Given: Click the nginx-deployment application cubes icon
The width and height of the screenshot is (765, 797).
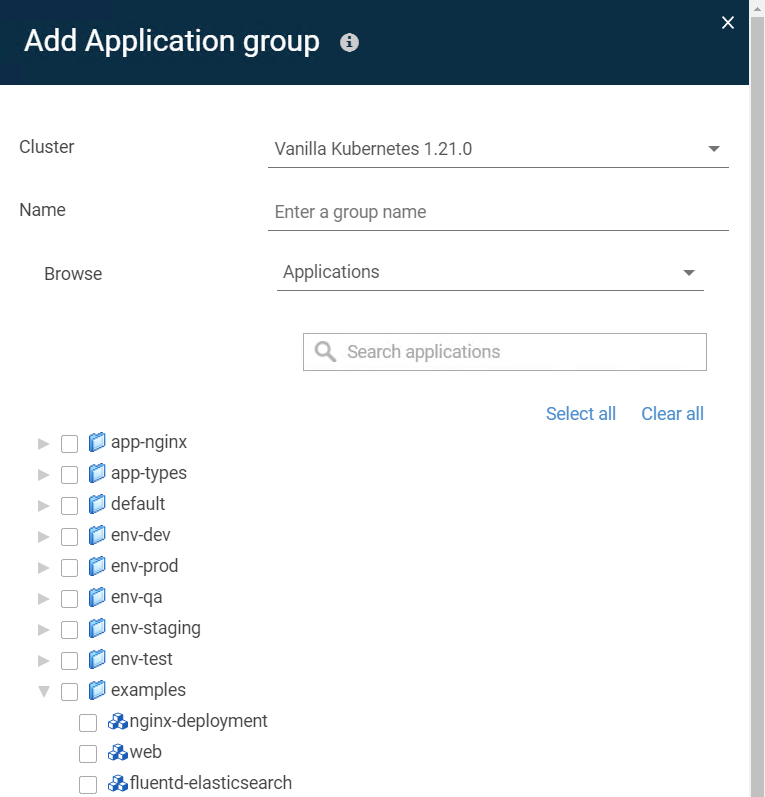Looking at the screenshot, I should (x=117, y=721).
